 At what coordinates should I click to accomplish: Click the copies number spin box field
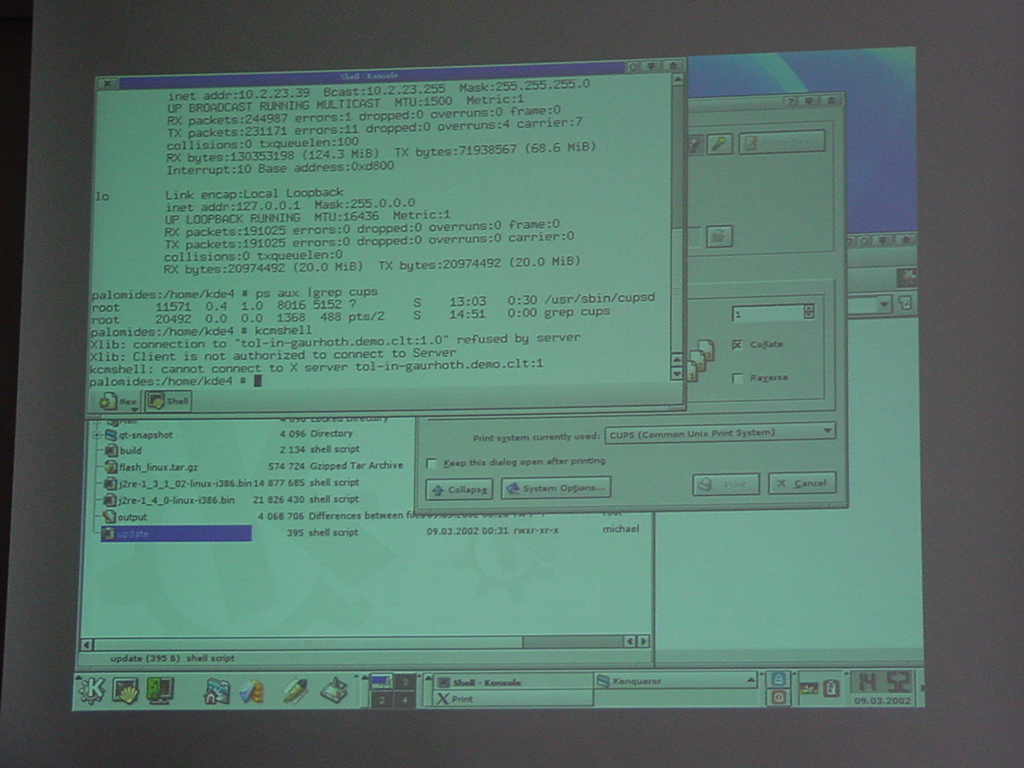[x=767, y=313]
